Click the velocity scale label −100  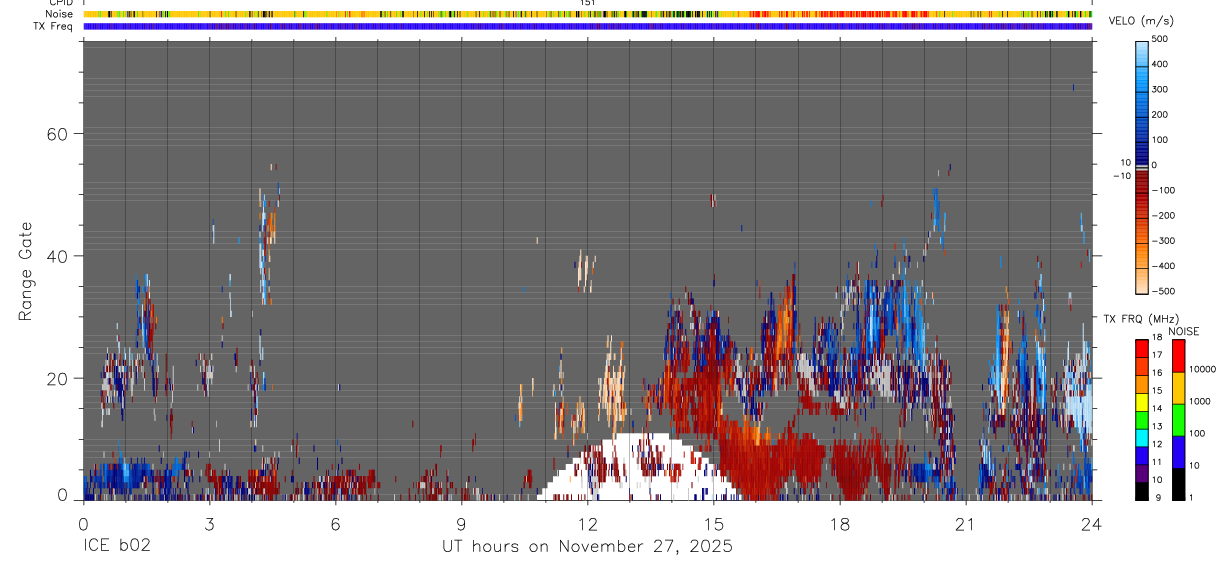click(x=1164, y=190)
